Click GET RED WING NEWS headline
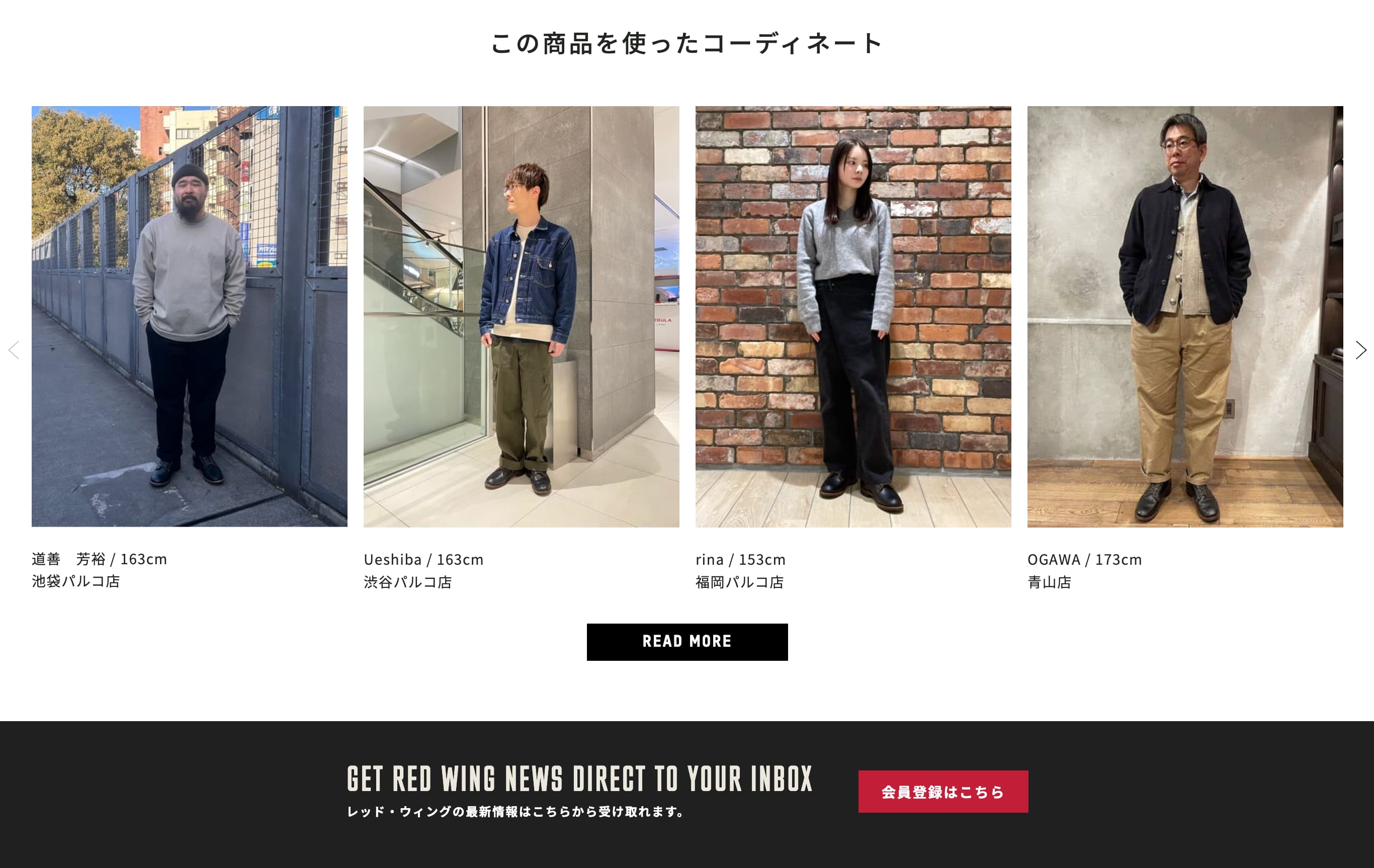 (x=580, y=779)
